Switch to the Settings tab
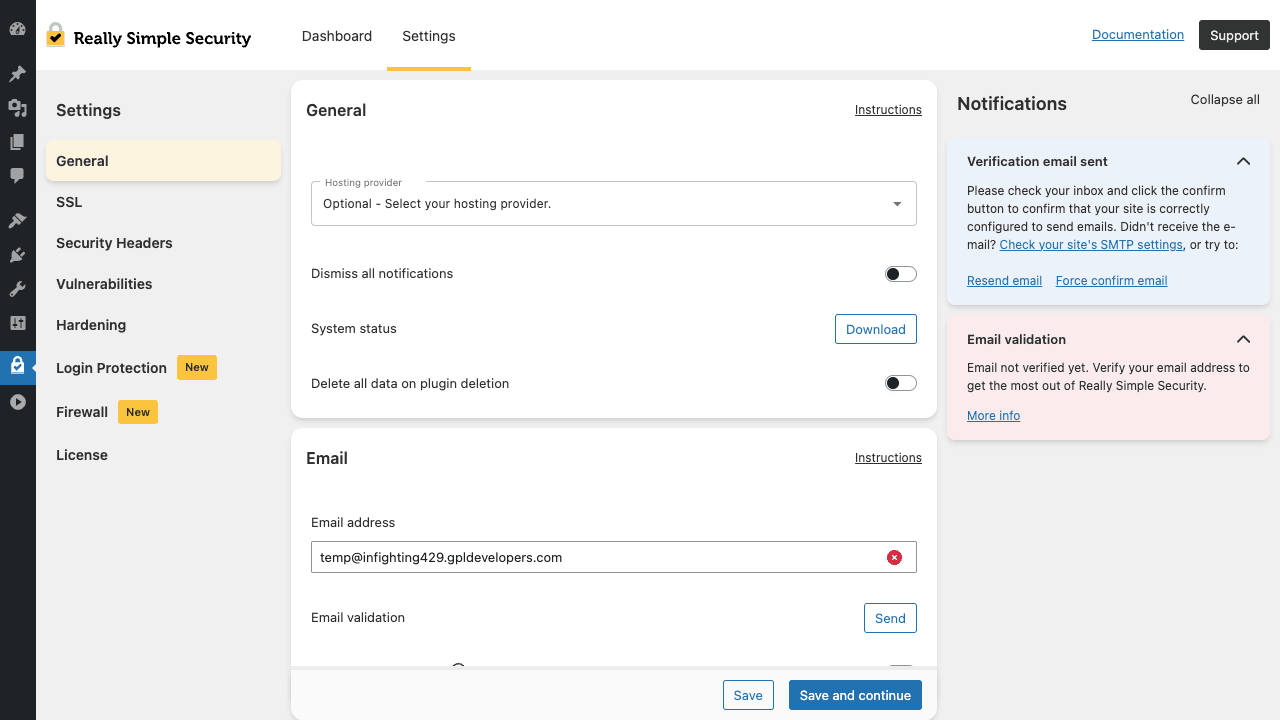The image size is (1280, 720). click(x=429, y=36)
